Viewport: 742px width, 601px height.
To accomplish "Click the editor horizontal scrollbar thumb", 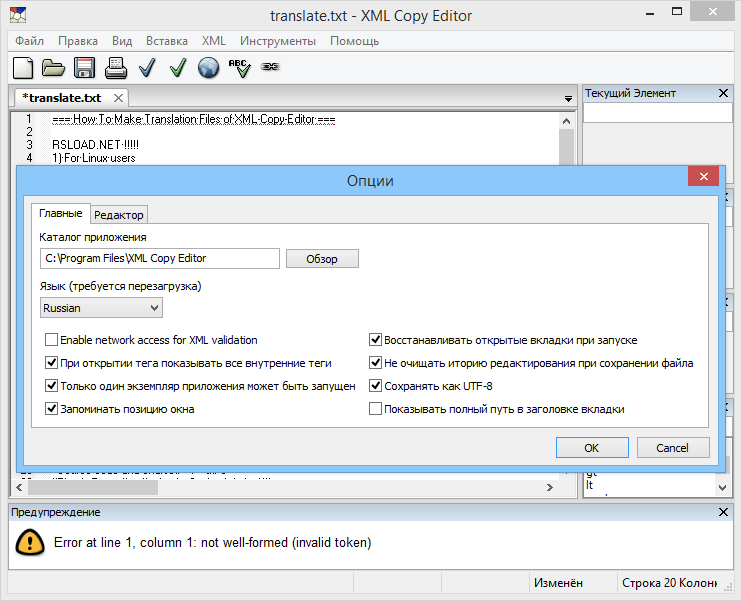I will pyautogui.click(x=93, y=487).
